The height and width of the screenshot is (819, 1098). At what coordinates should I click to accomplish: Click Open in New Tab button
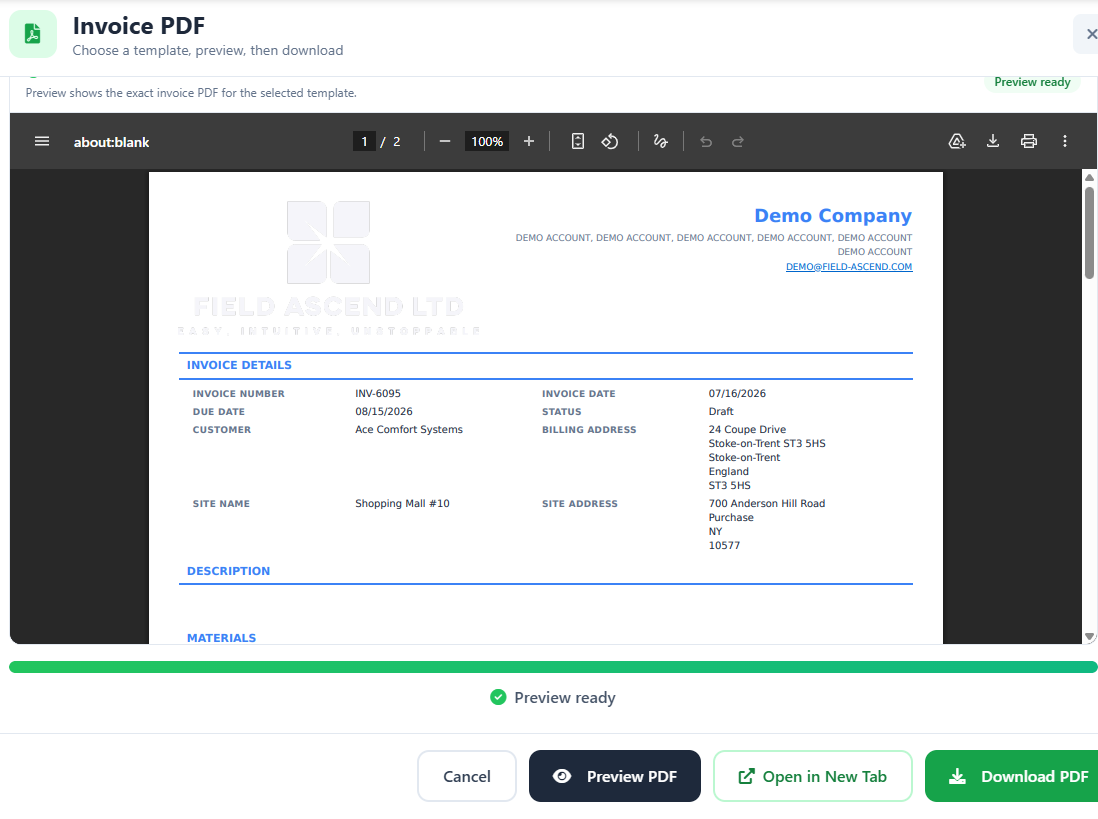point(812,776)
